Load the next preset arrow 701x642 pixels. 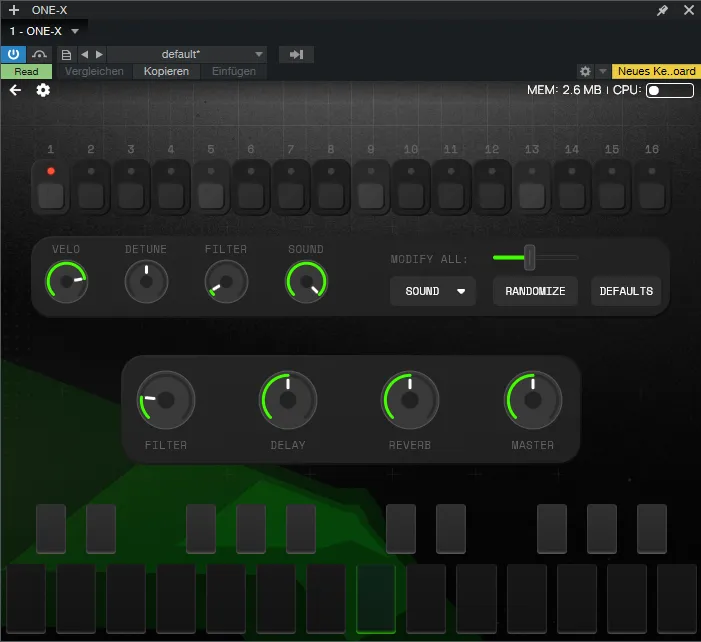tap(99, 55)
